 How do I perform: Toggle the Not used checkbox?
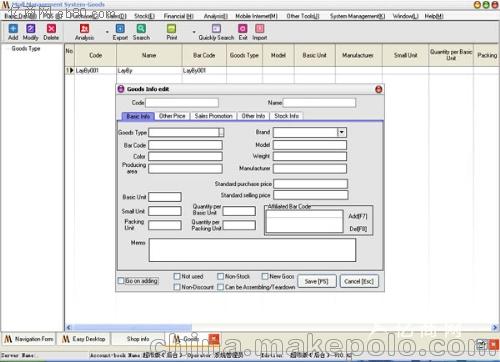click(177, 276)
